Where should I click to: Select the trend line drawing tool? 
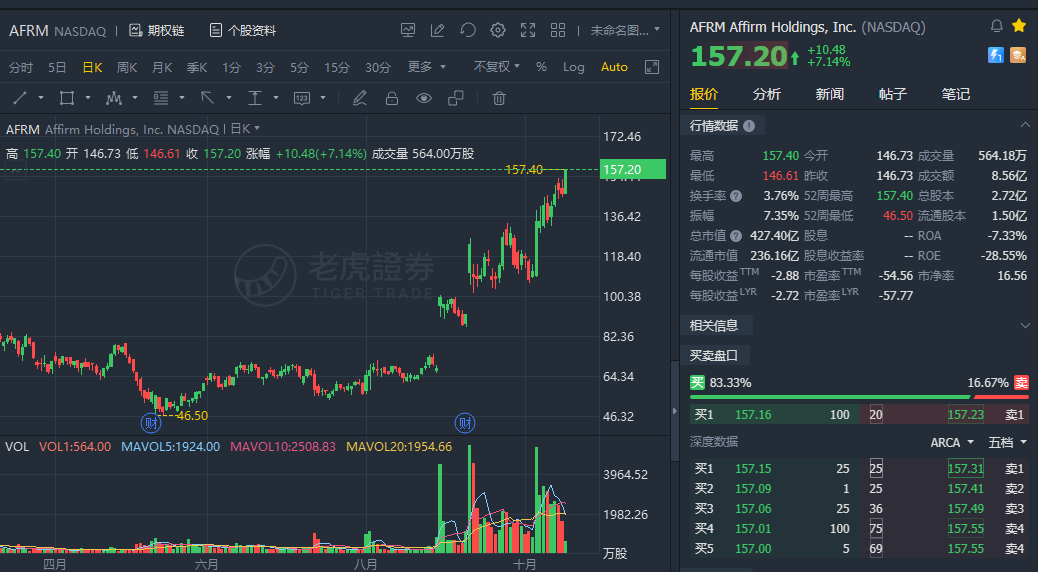(x=20, y=98)
